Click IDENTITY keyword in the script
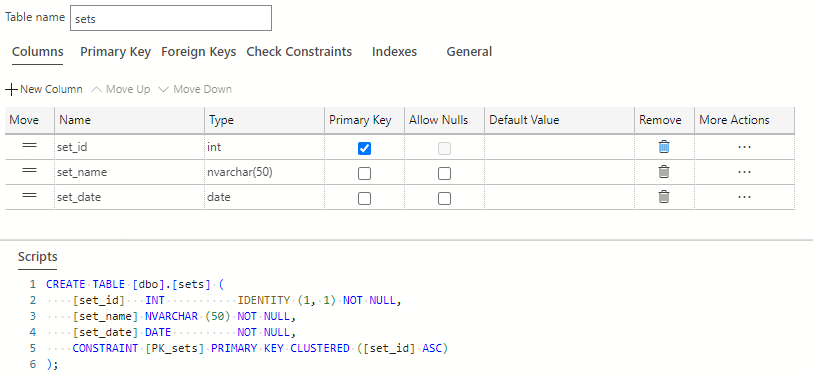The height and width of the screenshot is (375, 813). point(264,300)
